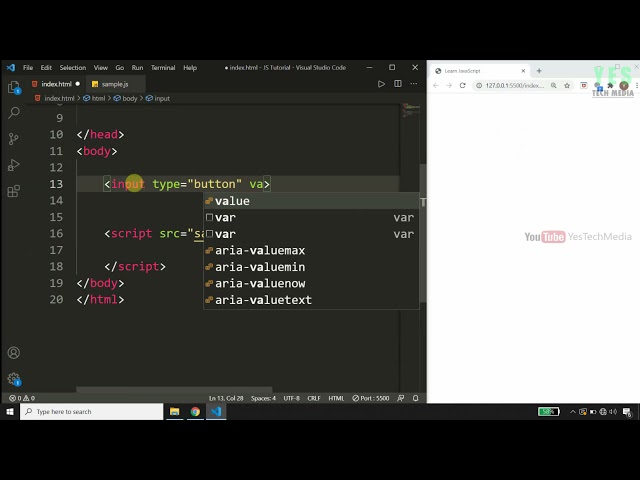
Task: Click the Chrome address bar URL
Action: click(x=514, y=85)
